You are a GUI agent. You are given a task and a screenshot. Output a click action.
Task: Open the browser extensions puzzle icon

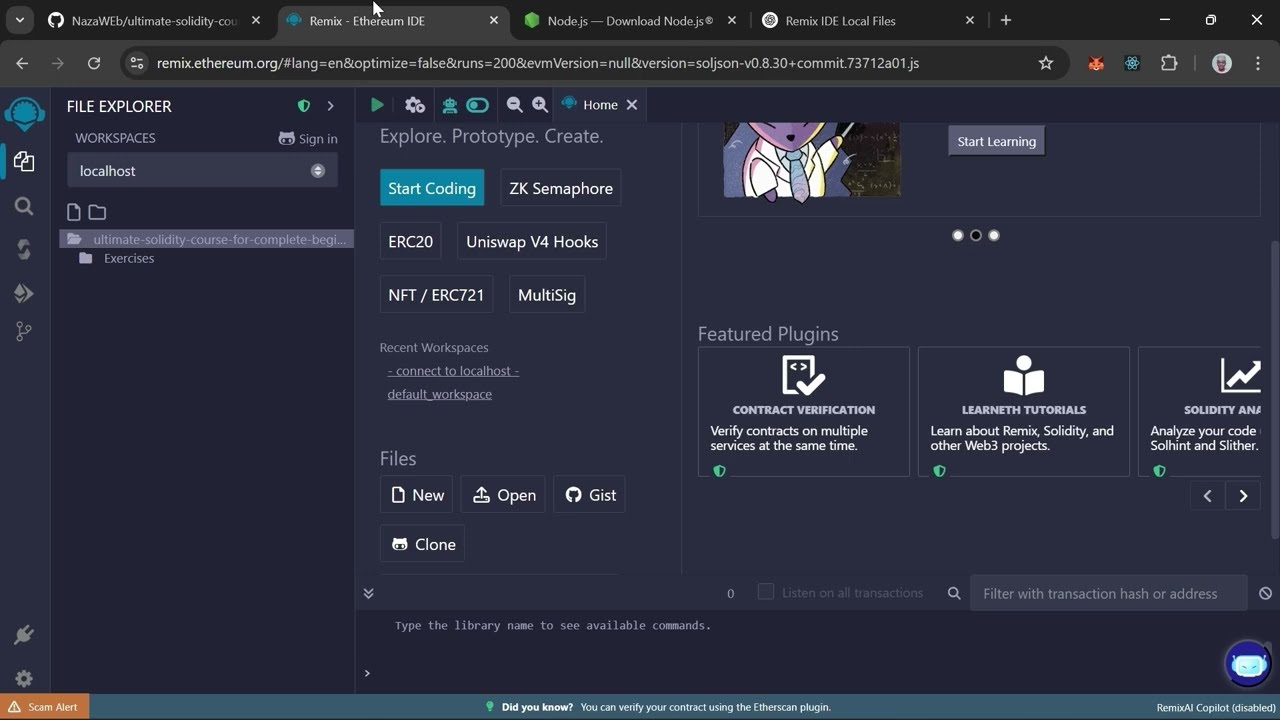point(1169,63)
